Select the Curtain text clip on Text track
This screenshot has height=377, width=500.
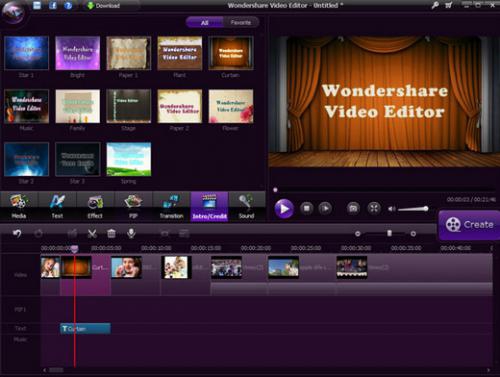(85, 329)
